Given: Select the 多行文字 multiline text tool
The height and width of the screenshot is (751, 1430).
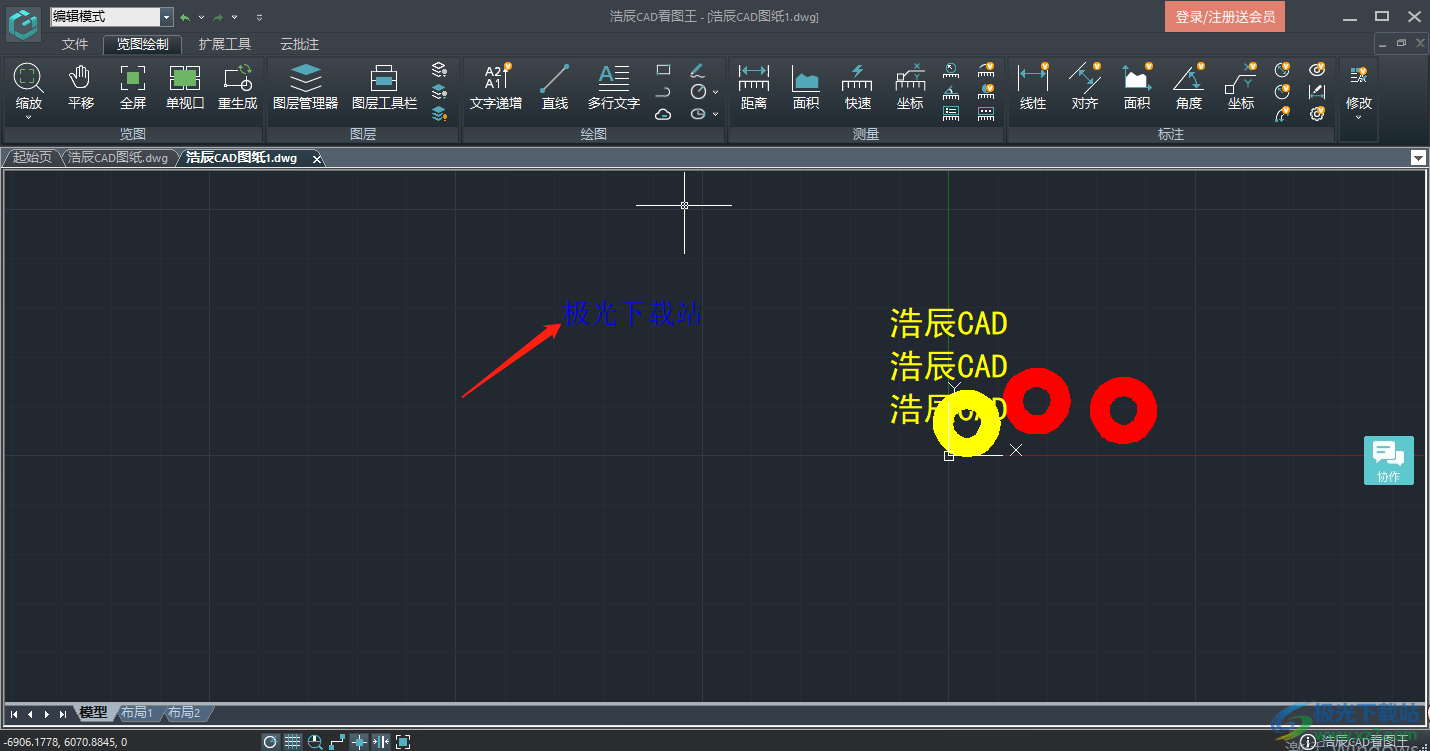Looking at the screenshot, I should coord(613,87).
